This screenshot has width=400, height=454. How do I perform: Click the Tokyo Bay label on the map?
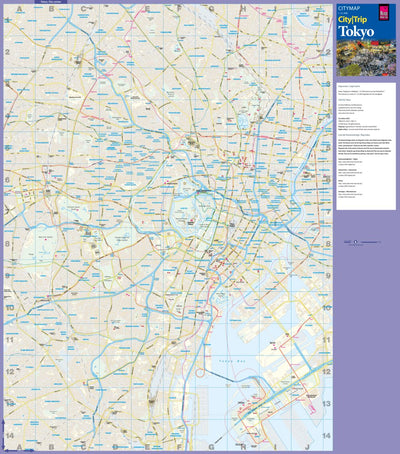click(232, 361)
